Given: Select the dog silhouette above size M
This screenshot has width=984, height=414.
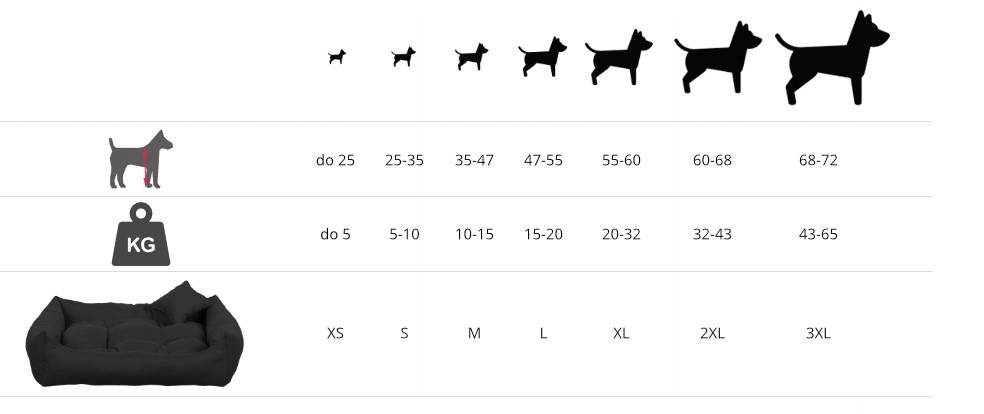Looking at the screenshot, I should [471, 57].
